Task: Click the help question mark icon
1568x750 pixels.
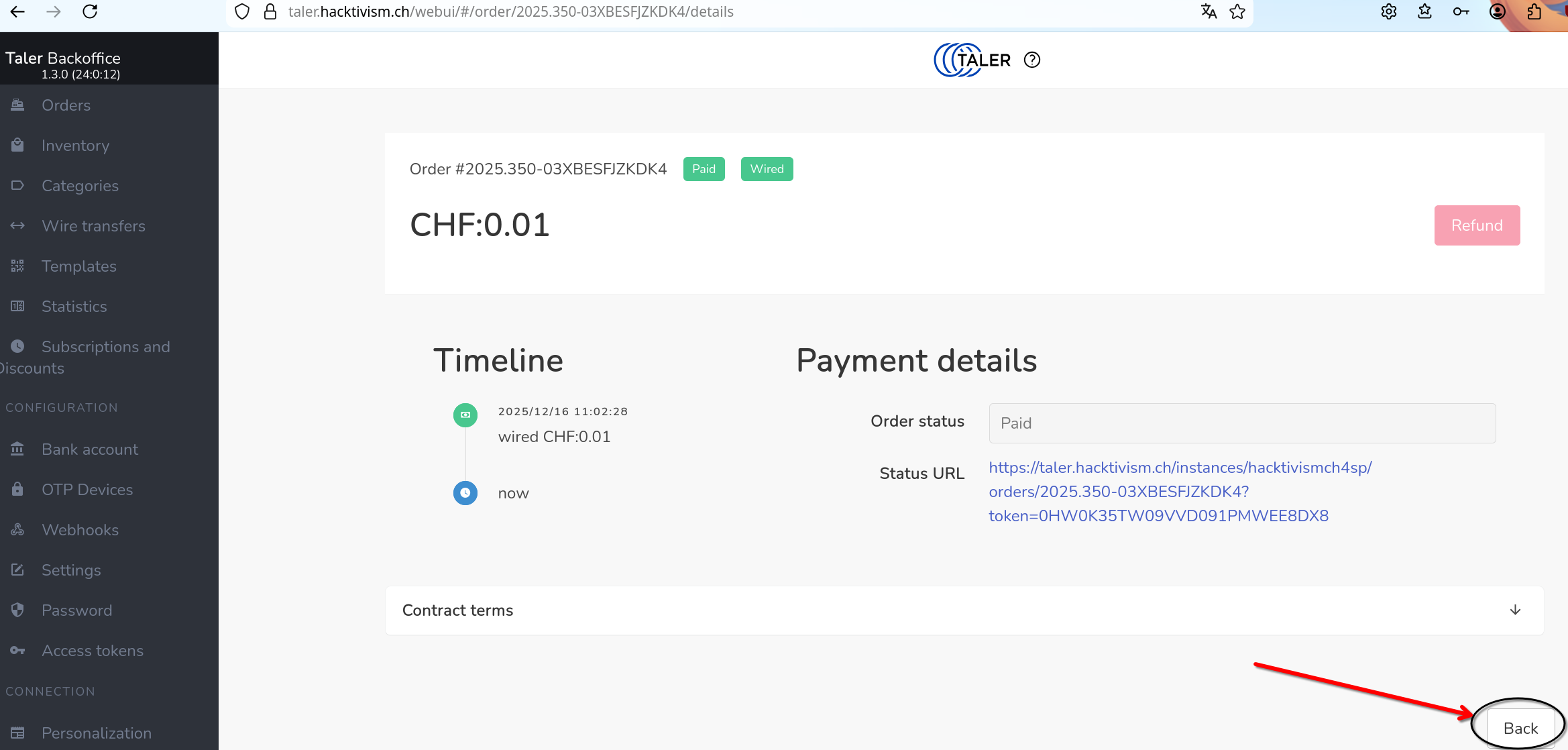Action: point(1032,60)
